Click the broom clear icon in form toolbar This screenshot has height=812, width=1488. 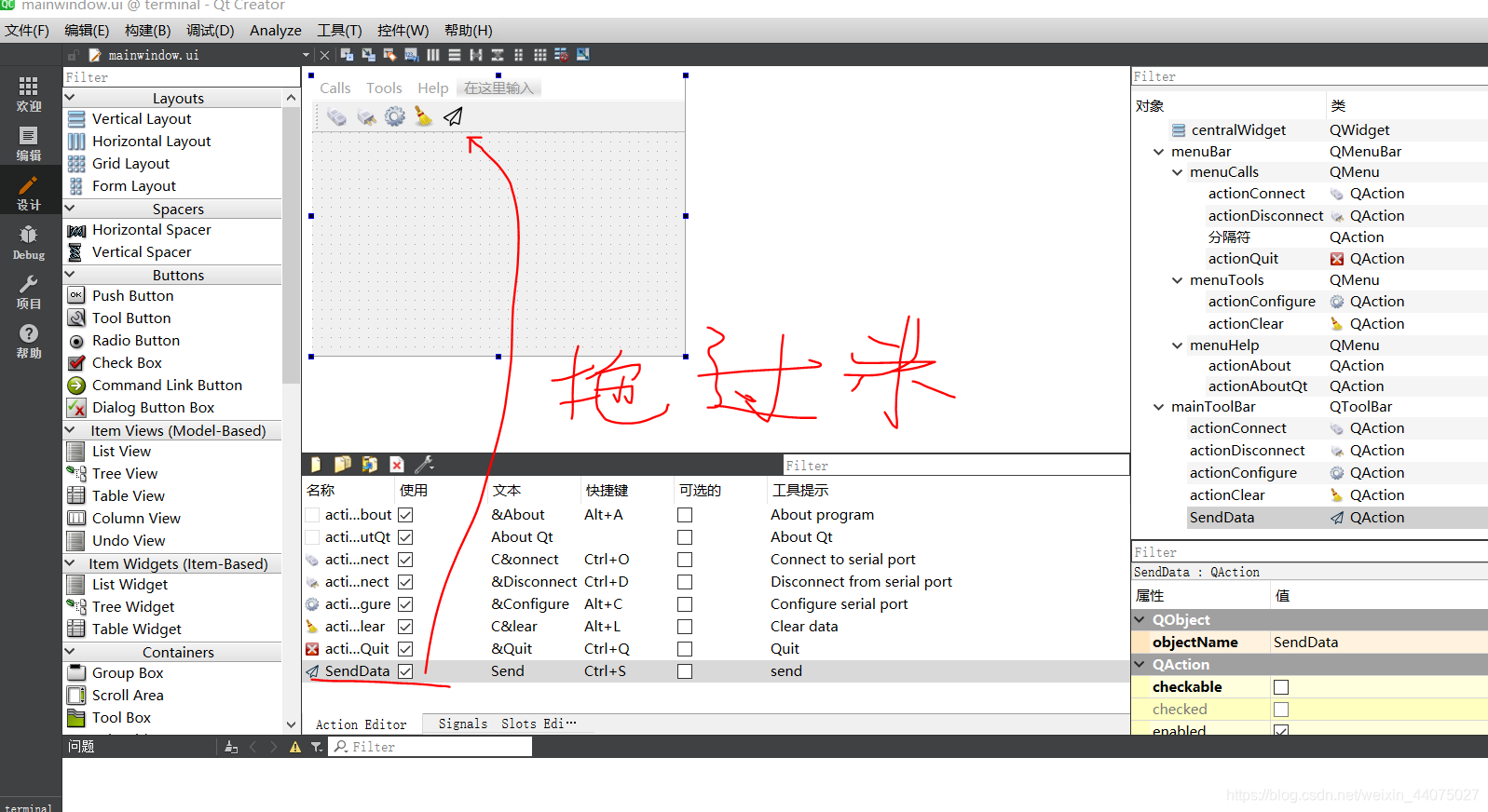click(x=424, y=116)
